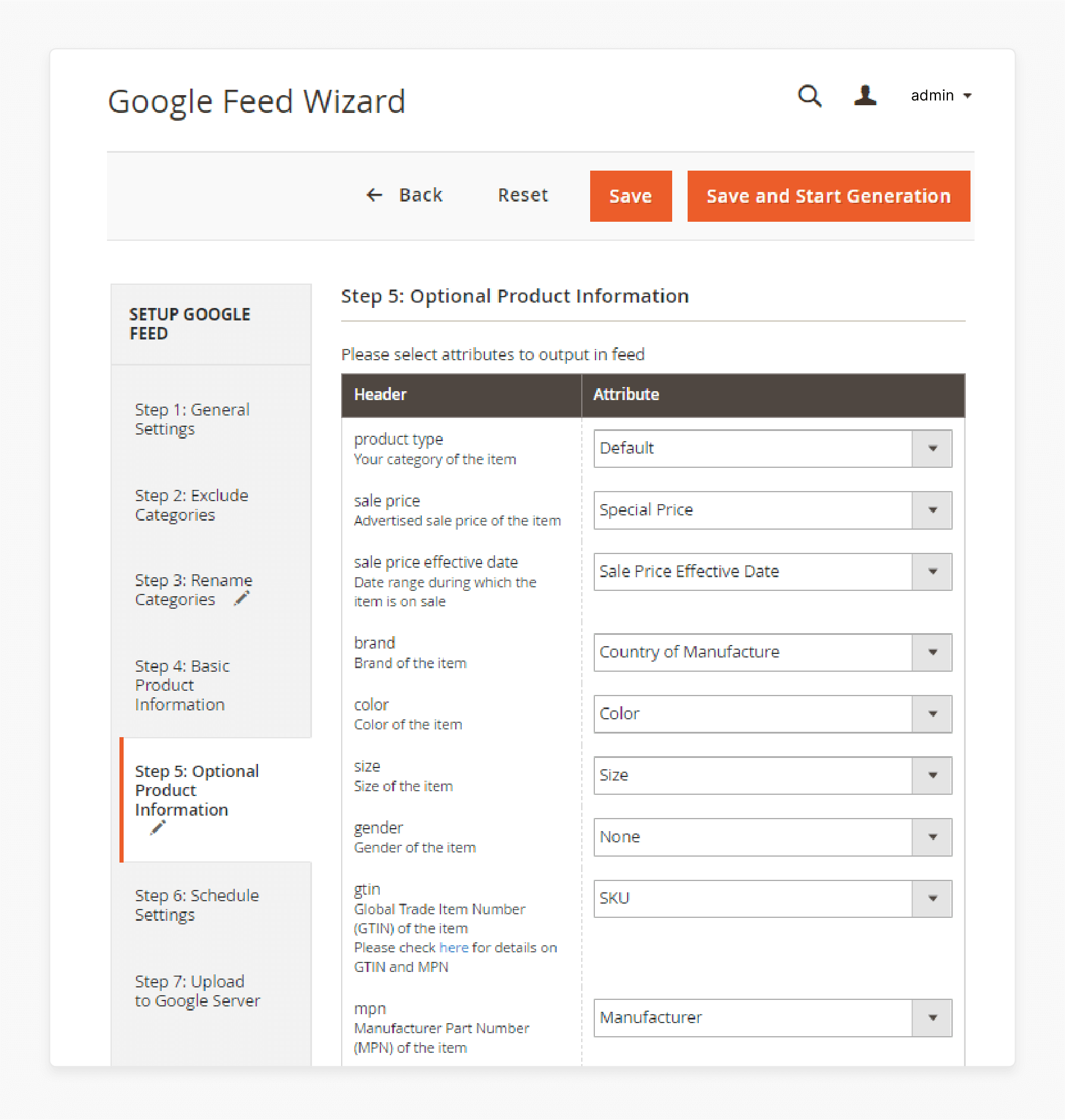This screenshot has width=1065, height=1120.
Task: Click pencil icon beside Rename Categories
Action: 242,598
